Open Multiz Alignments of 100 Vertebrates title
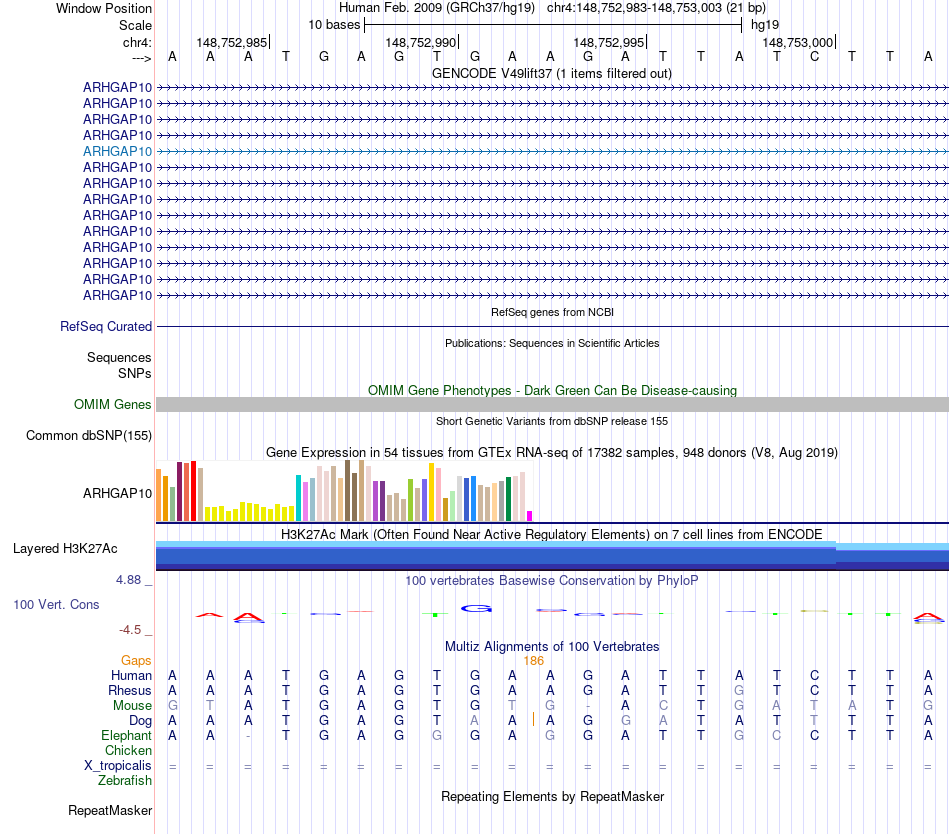This screenshot has height=834, width=950. pos(552,646)
